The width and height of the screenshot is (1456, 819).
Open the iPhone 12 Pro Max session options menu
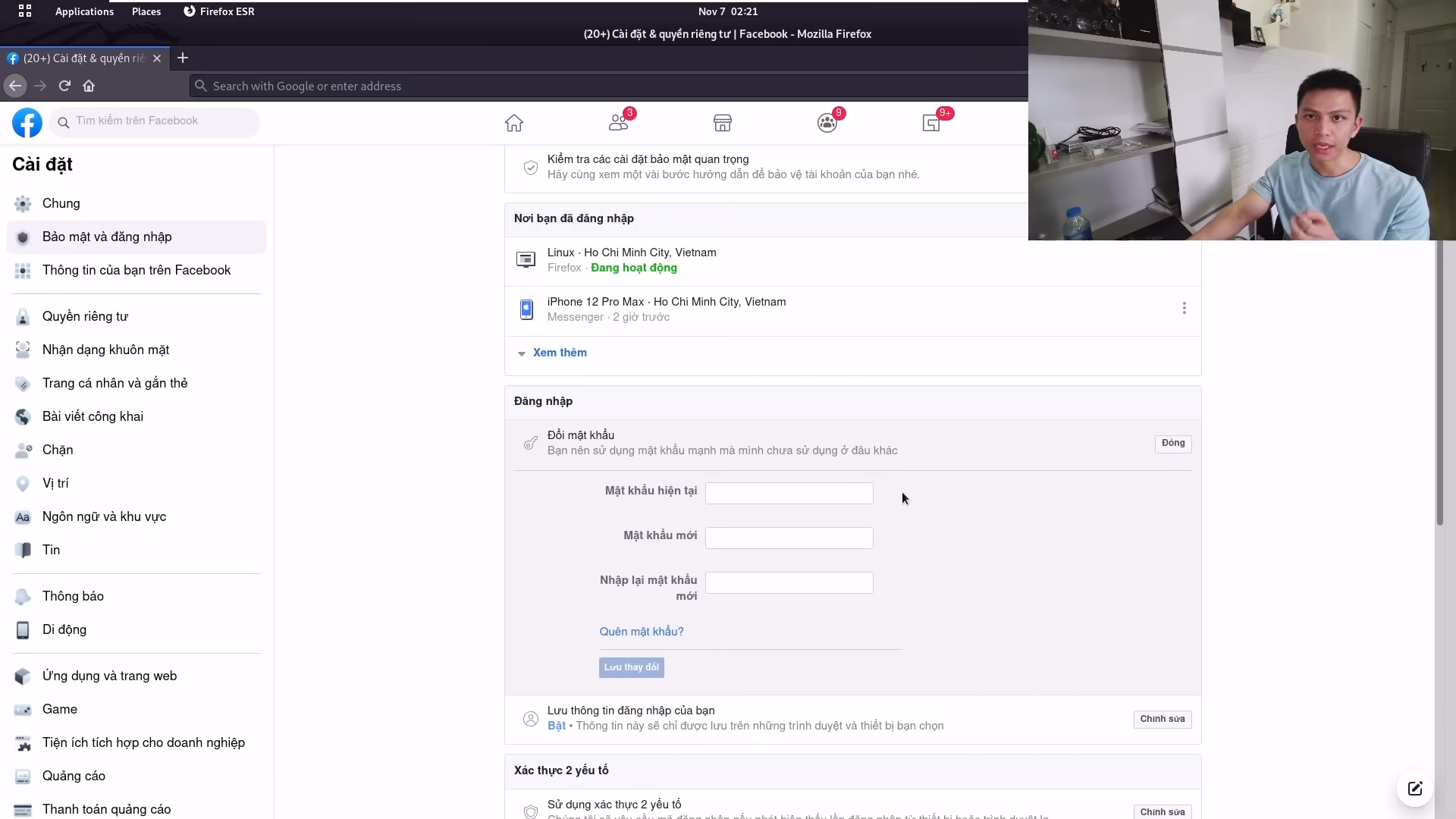(1184, 308)
